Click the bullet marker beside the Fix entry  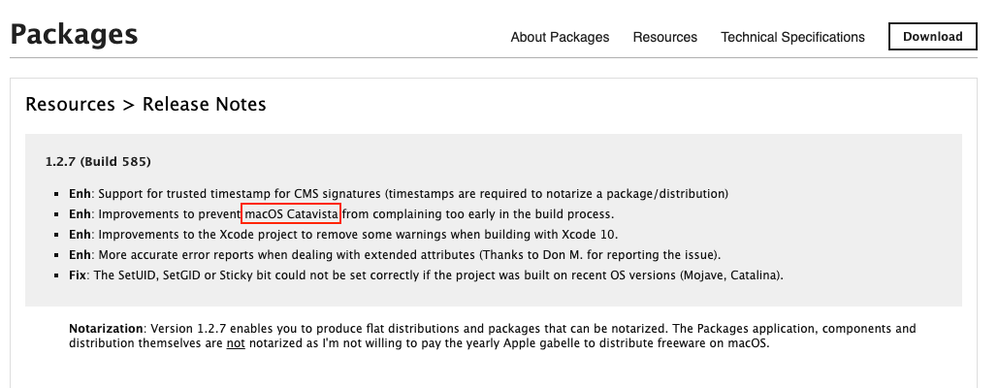pos(57,277)
